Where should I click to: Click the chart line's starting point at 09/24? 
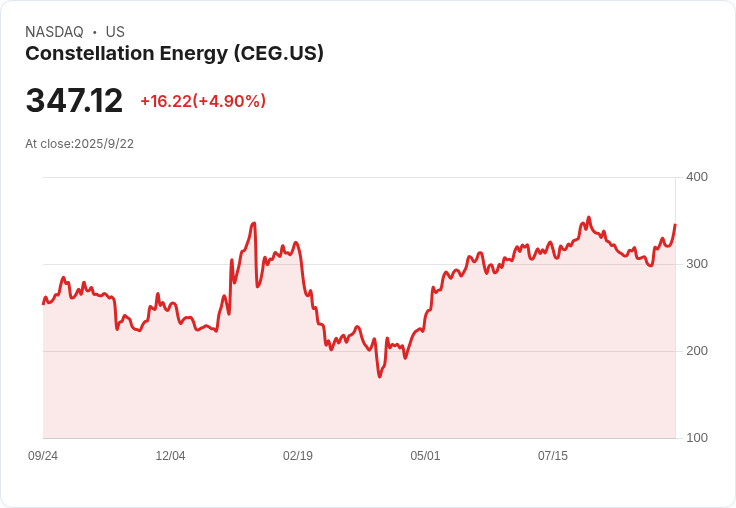pos(43,304)
